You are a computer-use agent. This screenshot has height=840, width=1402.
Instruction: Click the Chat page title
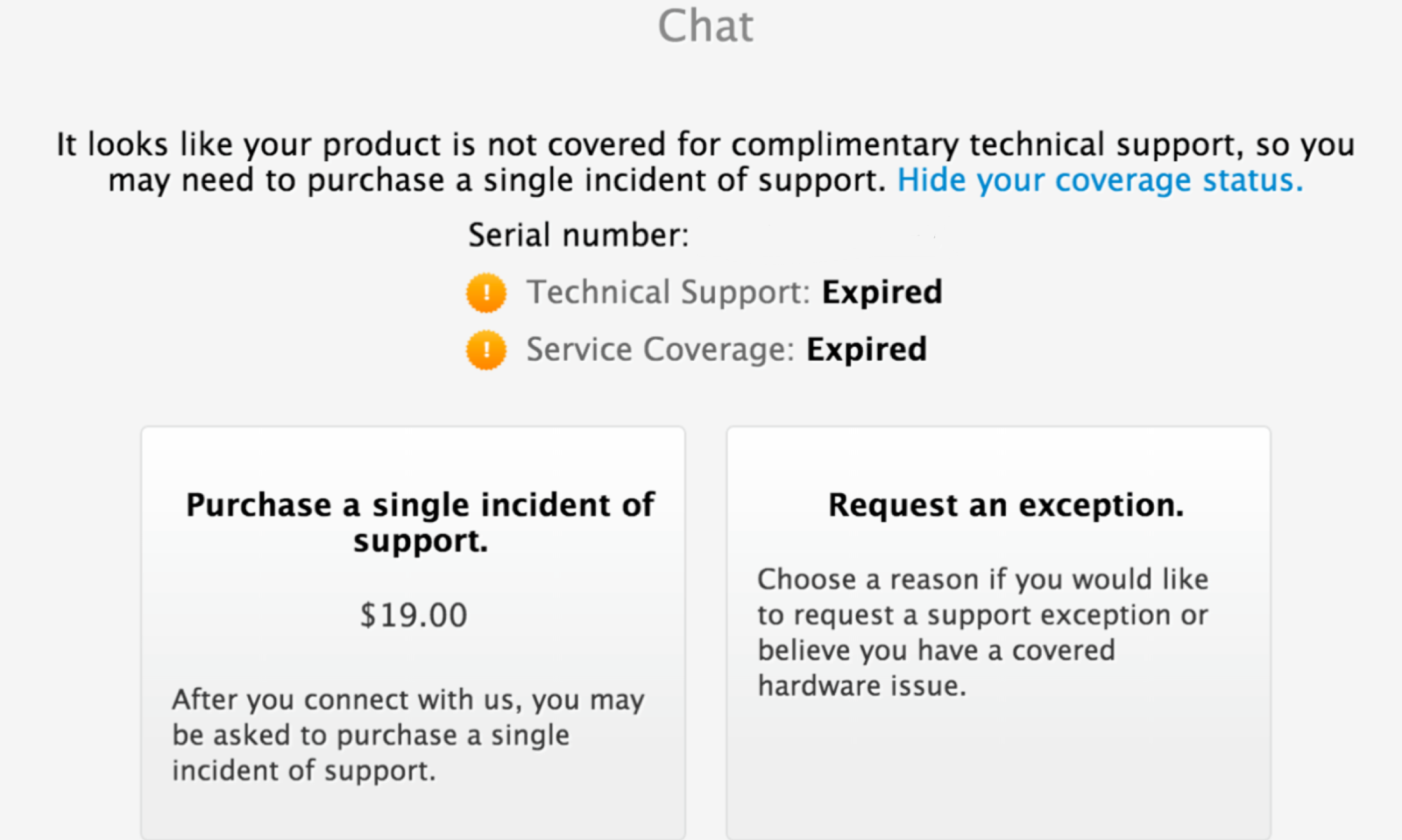(707, 26)
